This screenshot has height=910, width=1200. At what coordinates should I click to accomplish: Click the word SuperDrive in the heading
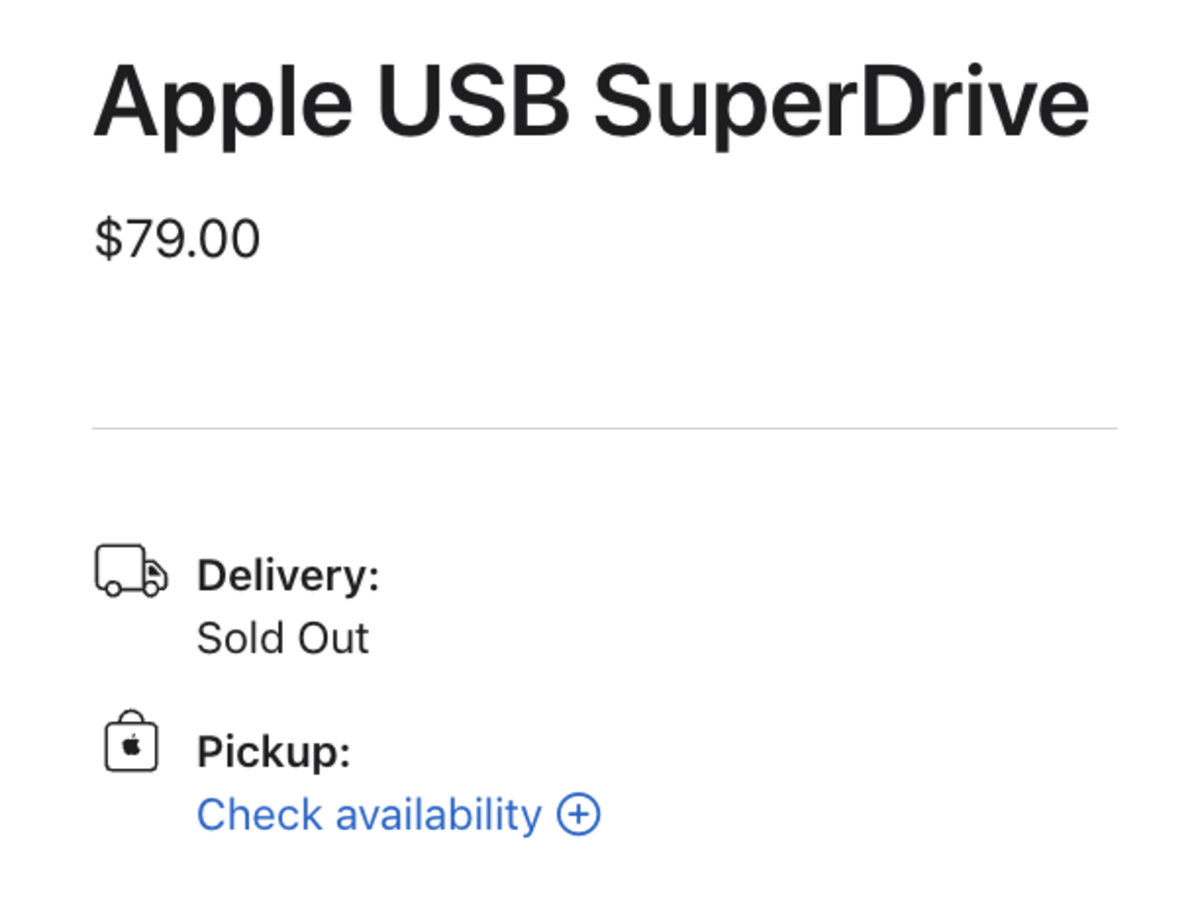click(x=841, y=103)
